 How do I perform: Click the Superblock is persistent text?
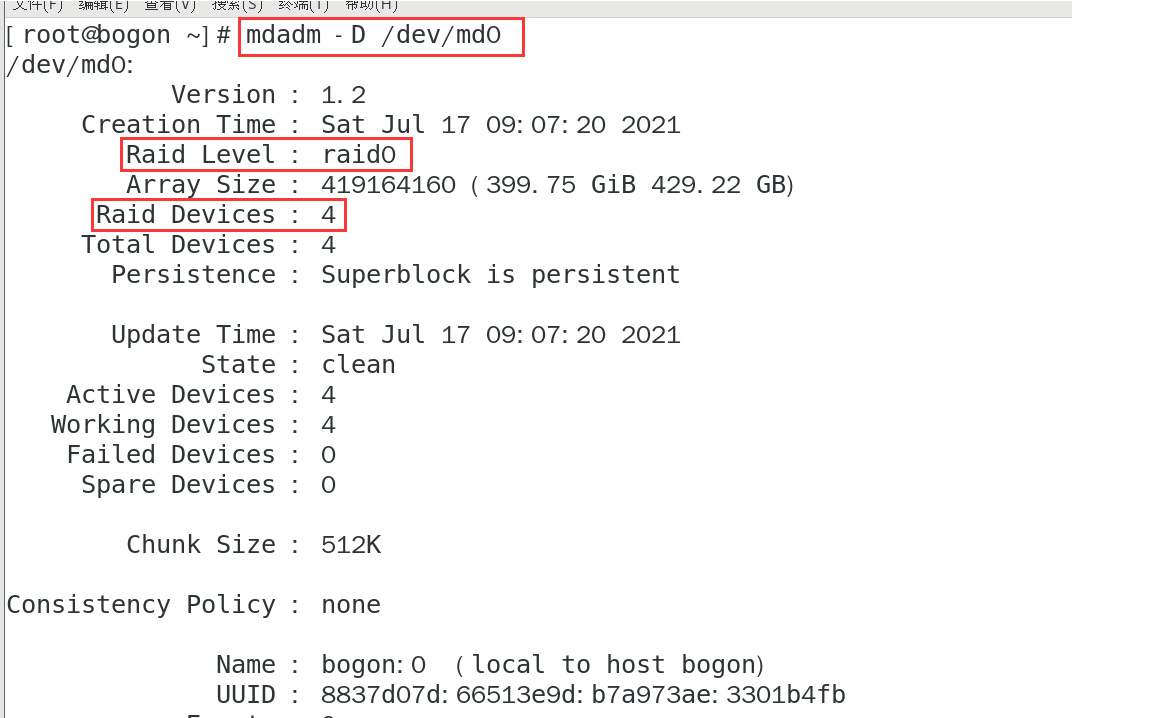point(500,275)
